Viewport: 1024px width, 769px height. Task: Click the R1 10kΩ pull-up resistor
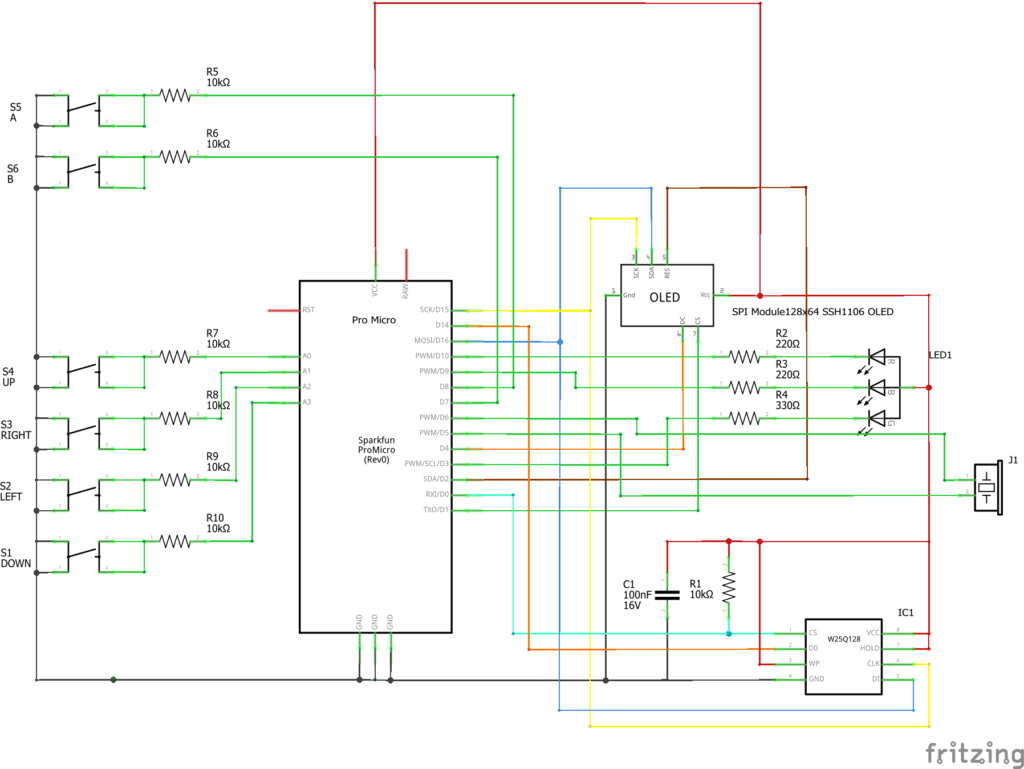(x=729, y=587)
